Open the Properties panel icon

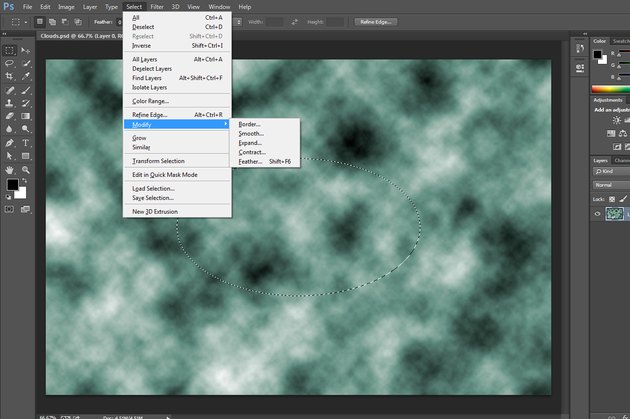tap(580, 68)
